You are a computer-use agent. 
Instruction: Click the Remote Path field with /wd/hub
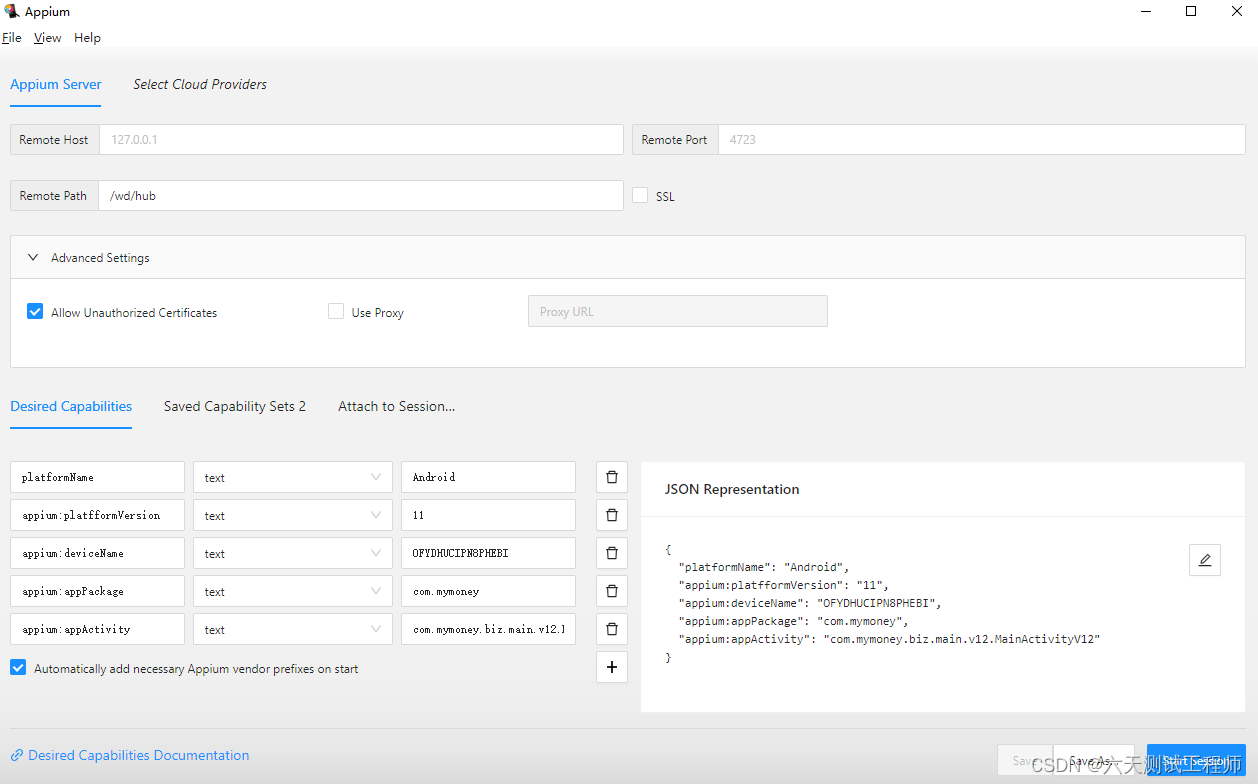tap(361, 196)
